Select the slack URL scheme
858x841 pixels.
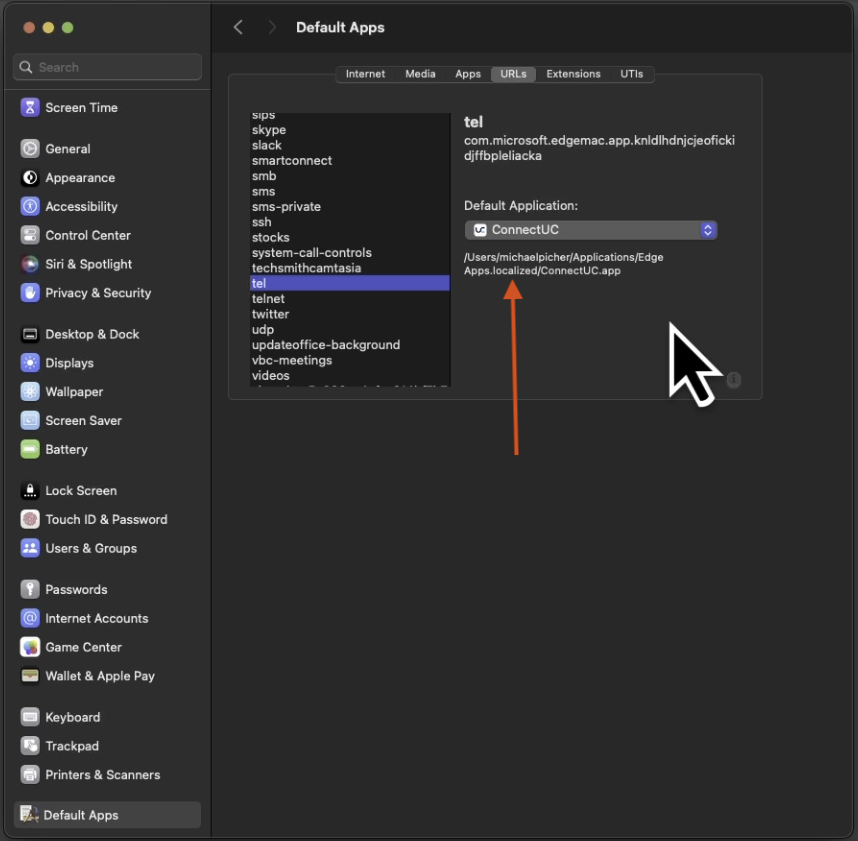(x=350, y=145)
